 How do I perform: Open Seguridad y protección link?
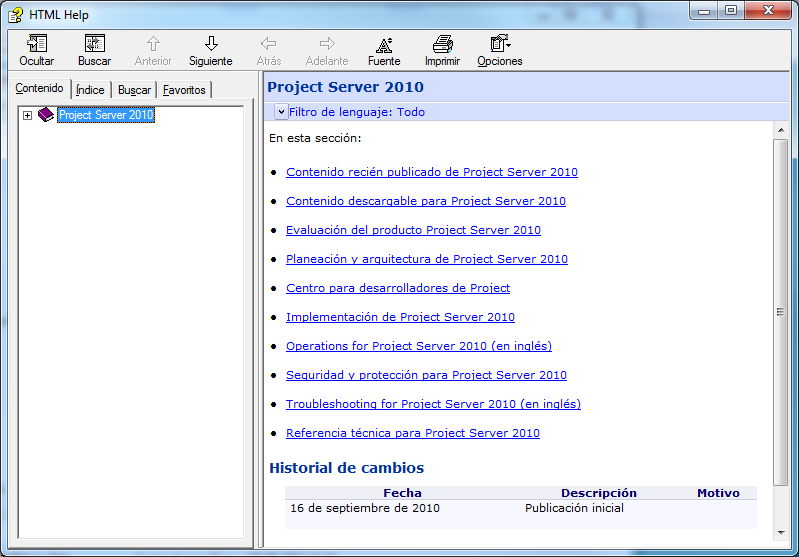(426, 376)
